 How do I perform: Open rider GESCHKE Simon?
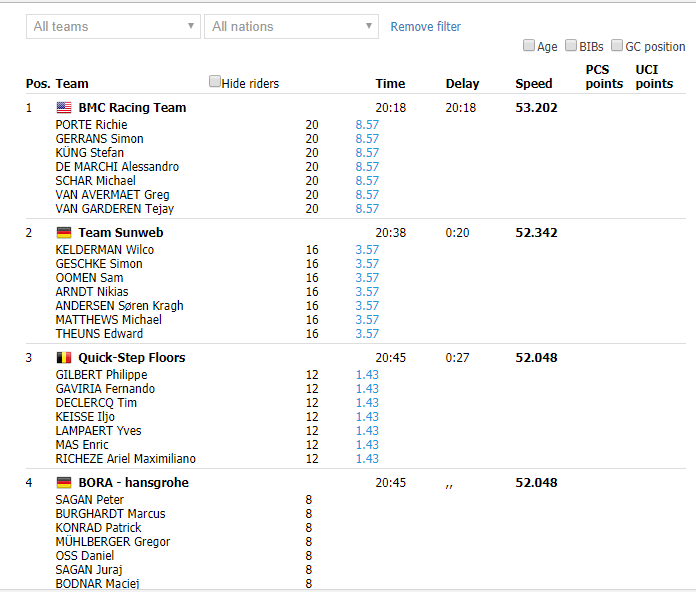(x=99, y=264)
